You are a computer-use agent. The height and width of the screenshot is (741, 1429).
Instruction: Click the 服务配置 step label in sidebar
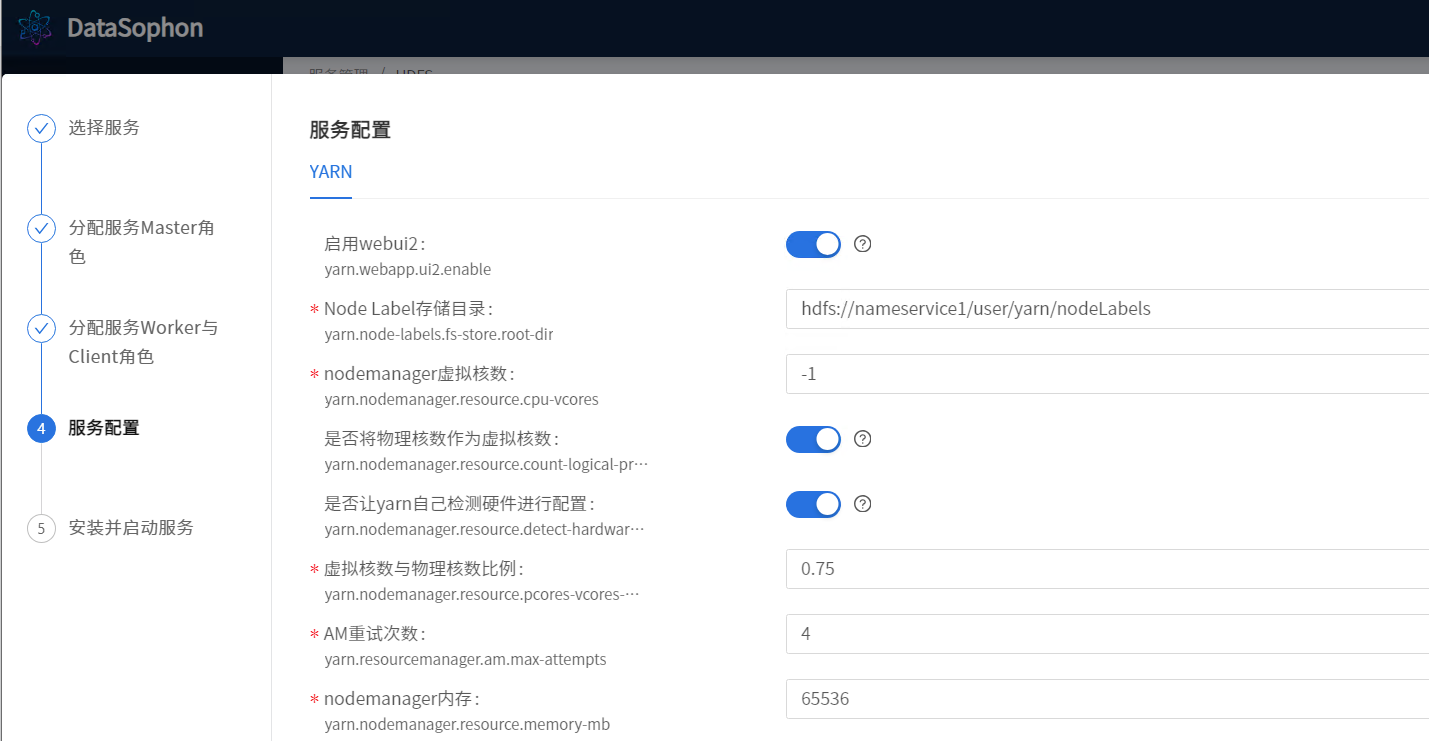pos(104,428)
